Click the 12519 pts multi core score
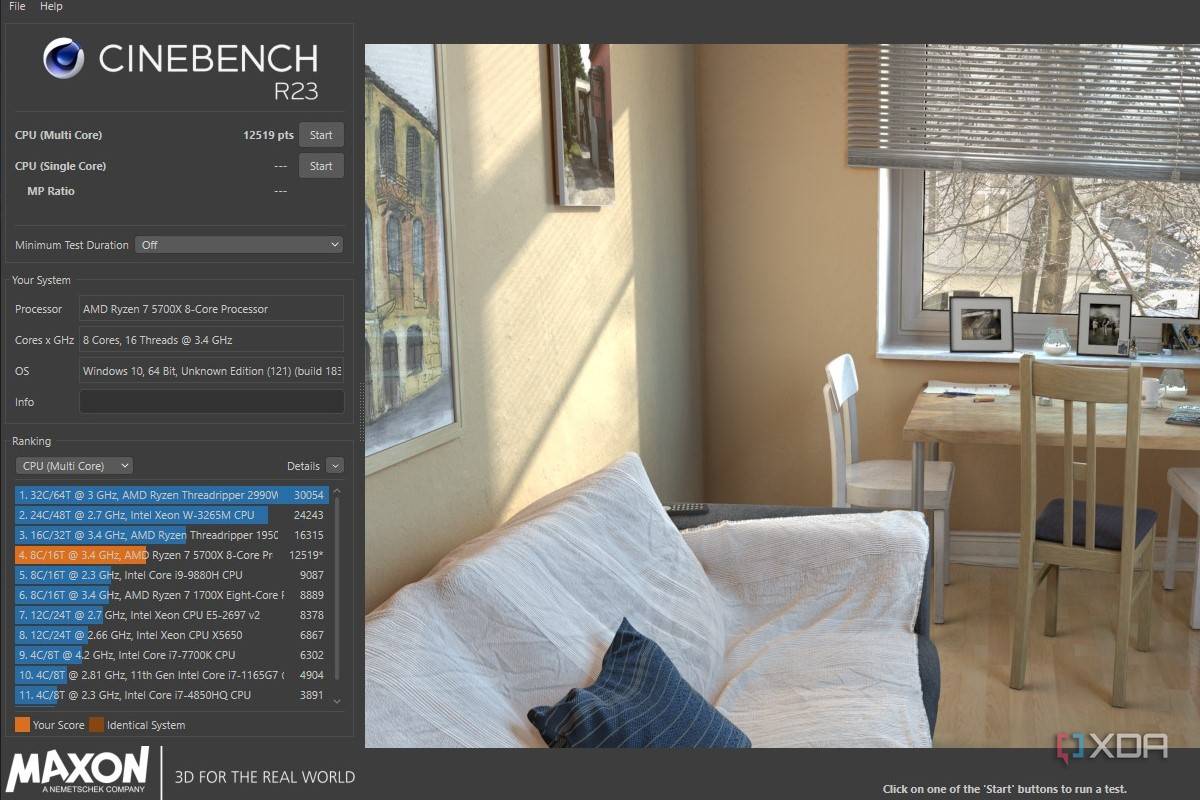 point(268,135)
